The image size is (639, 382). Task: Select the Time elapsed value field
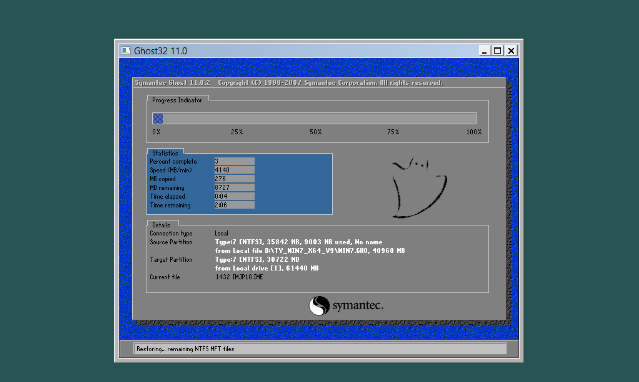(234, 196)
